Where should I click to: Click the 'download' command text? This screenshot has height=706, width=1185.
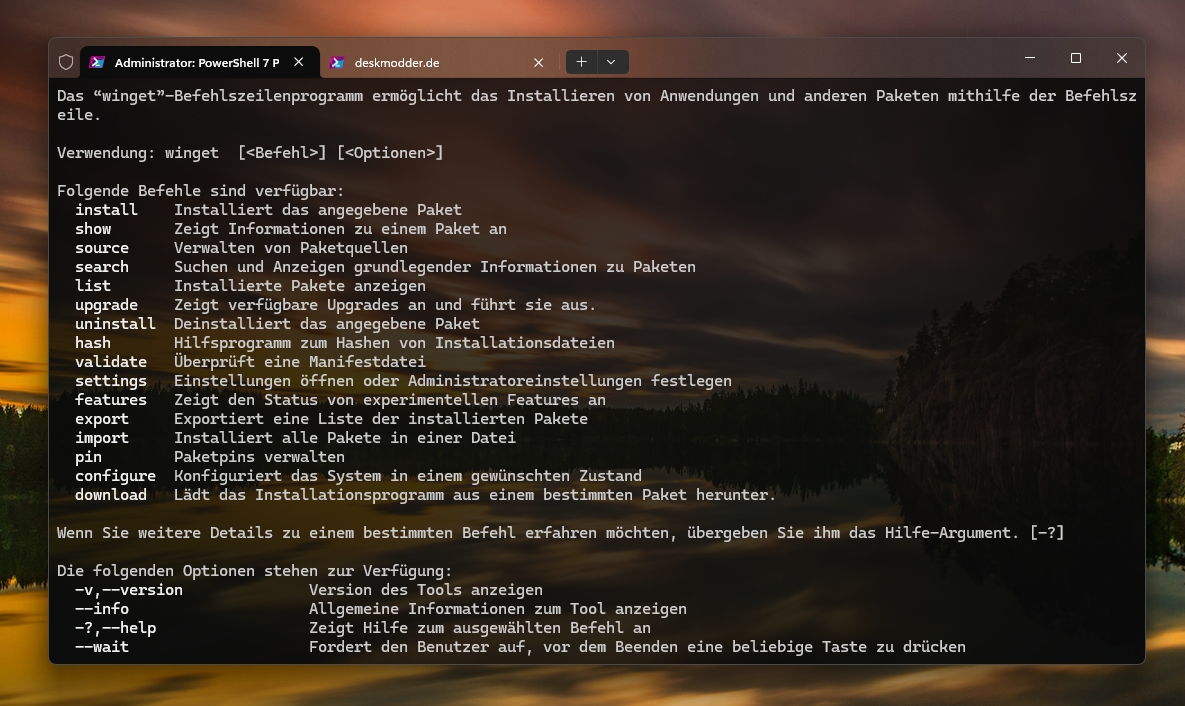(110, 494)
